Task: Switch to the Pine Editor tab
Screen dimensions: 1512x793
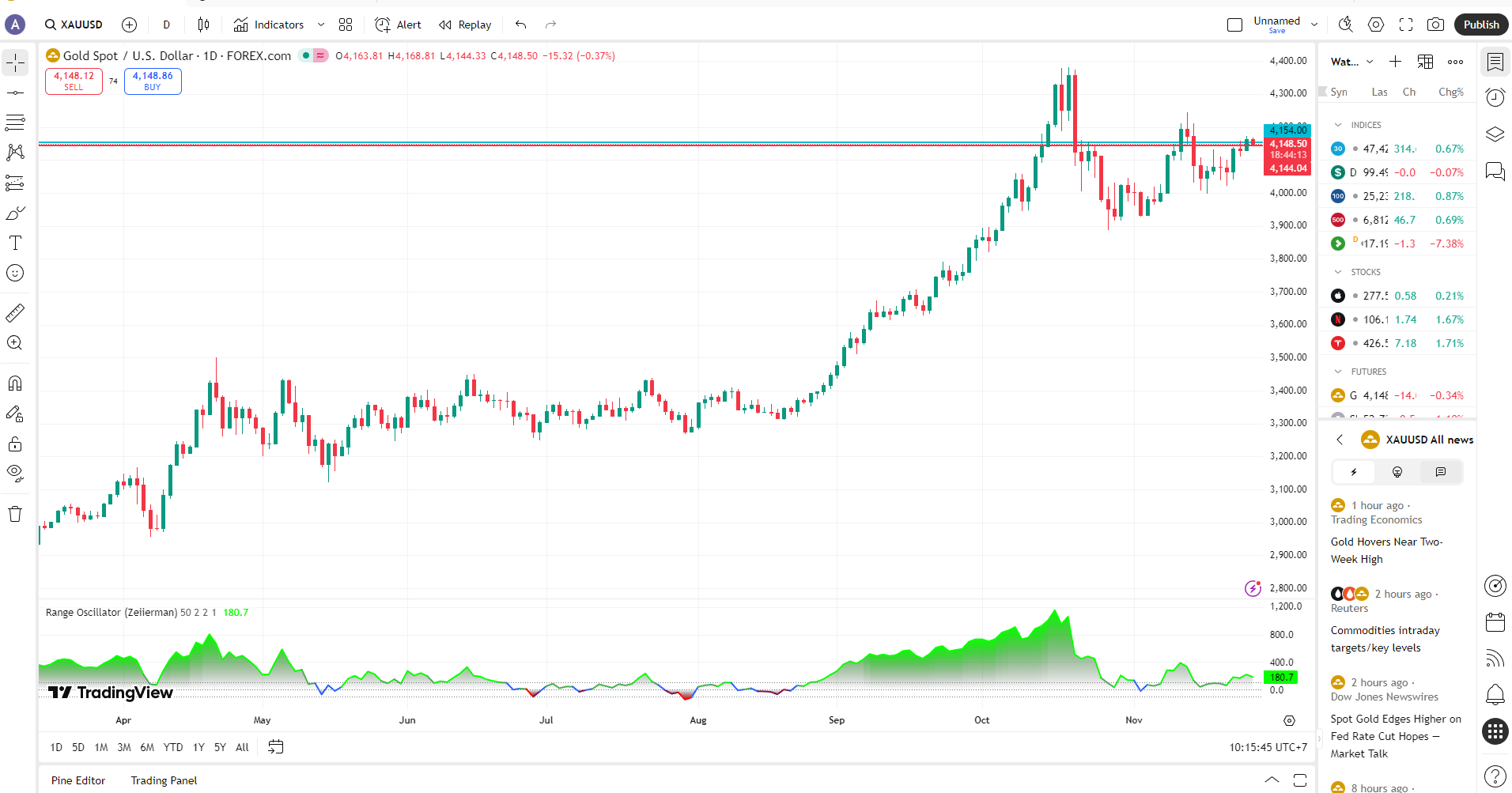Action: (78, 780)
